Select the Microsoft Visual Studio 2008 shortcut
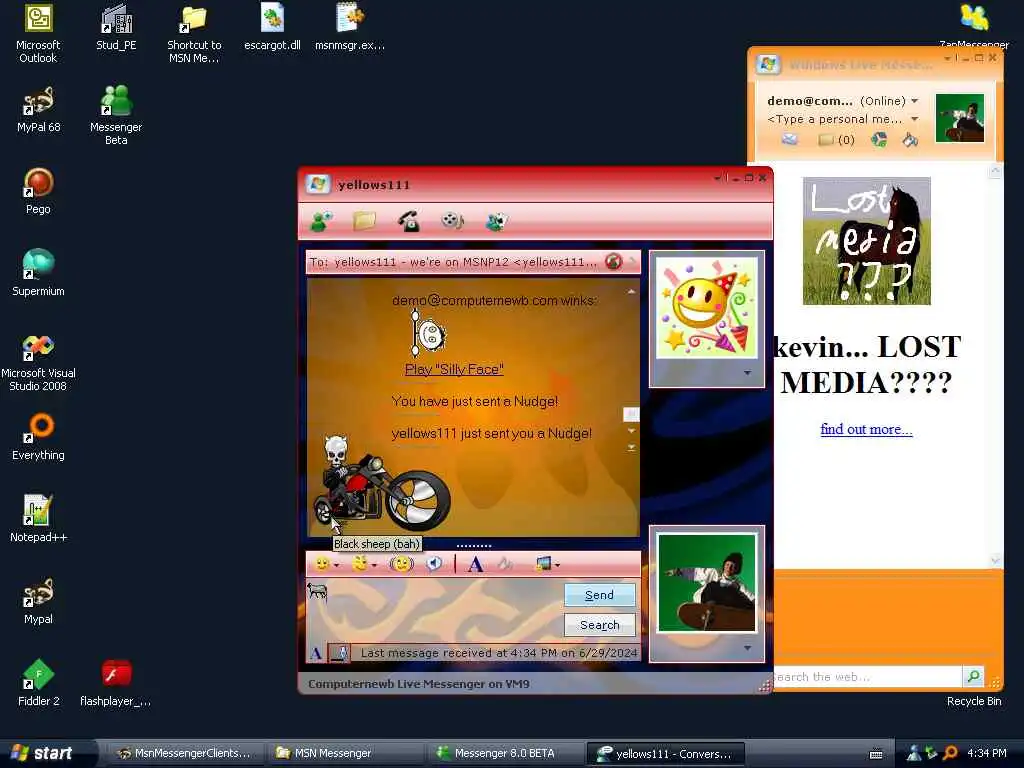 pos(39,362)
